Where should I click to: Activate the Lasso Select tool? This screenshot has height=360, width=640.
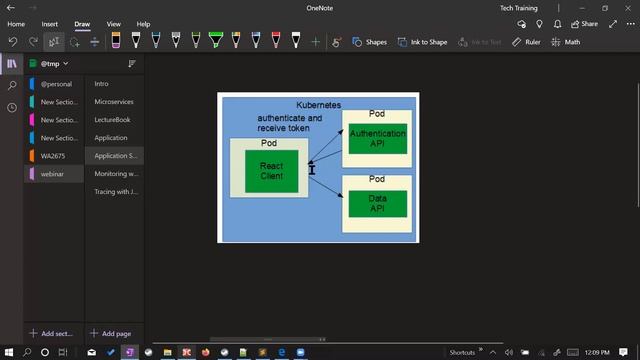coord(74,42)
